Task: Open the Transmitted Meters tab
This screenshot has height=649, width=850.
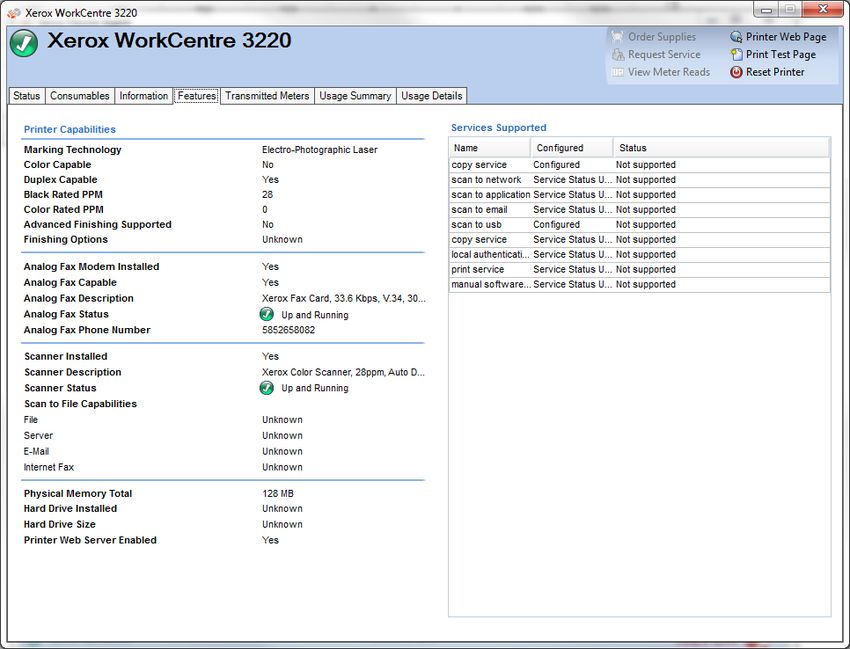Action: (267, 96)
